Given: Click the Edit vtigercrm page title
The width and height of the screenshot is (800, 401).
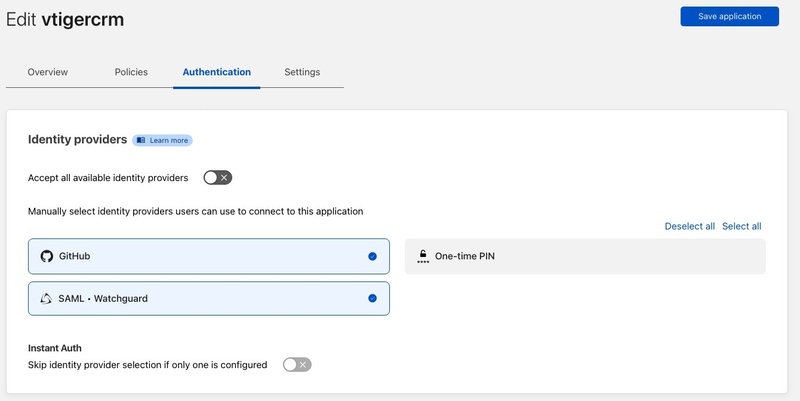Looking at the screenshot, I should tap(65, 19).
